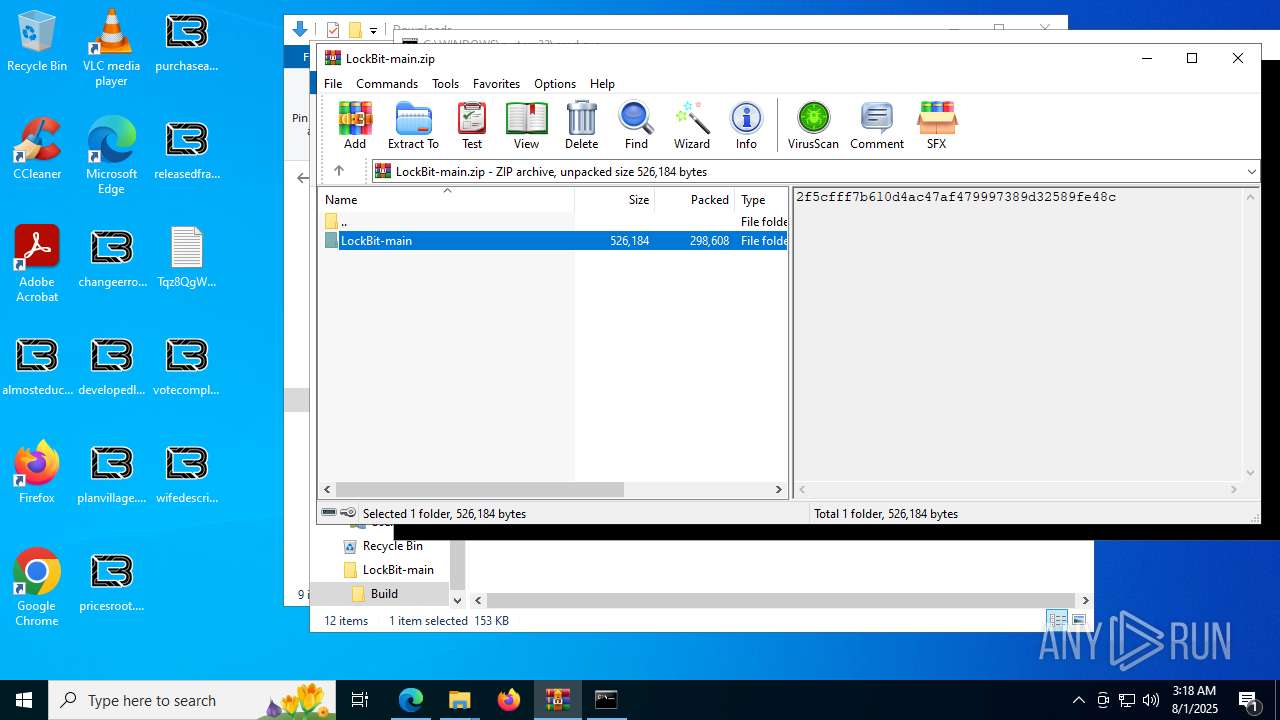Screen dimensions: 1280x720
Task: Select the parent '..' folder row
Action: click(x=554, y=221)
